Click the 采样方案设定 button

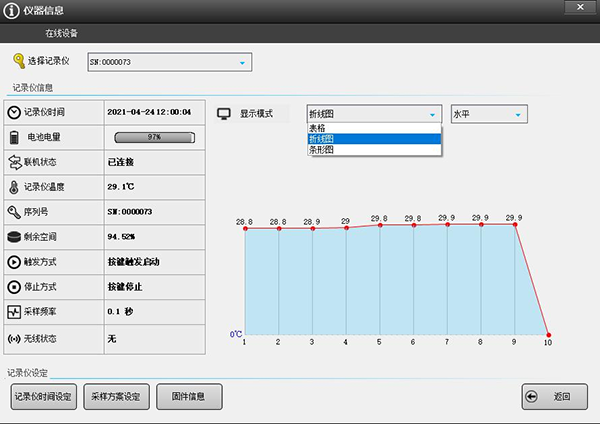(x=116, y=397)
